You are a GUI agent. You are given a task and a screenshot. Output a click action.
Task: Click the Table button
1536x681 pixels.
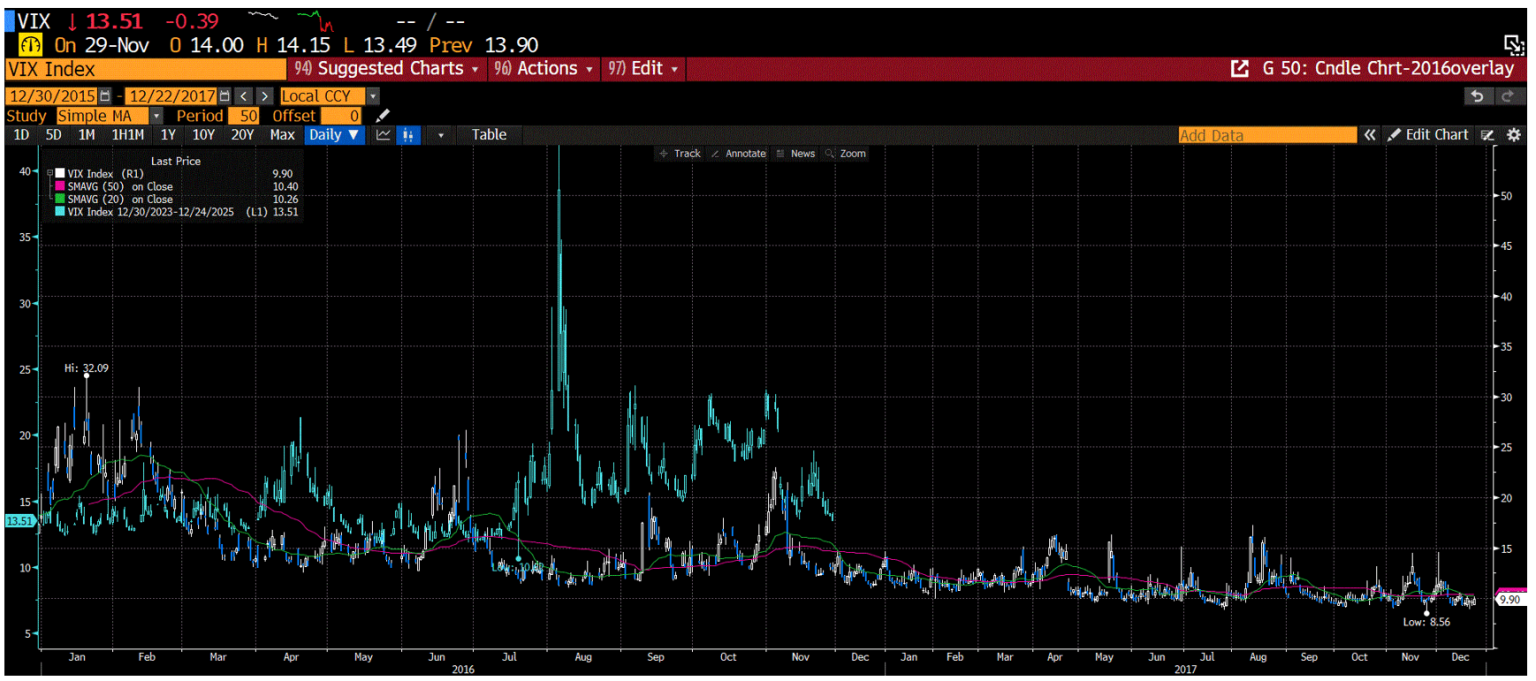point(488,135)
